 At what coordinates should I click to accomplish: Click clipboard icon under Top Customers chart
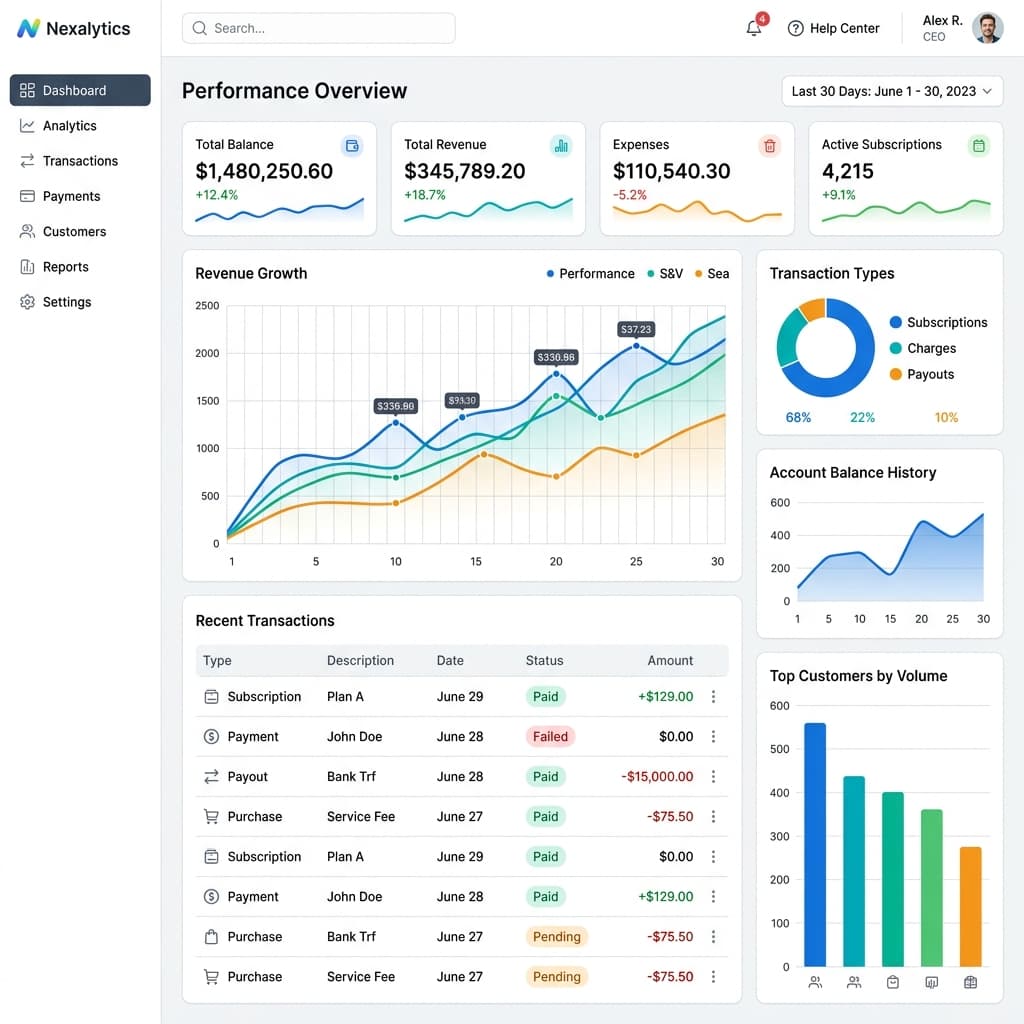click(893, 982)
